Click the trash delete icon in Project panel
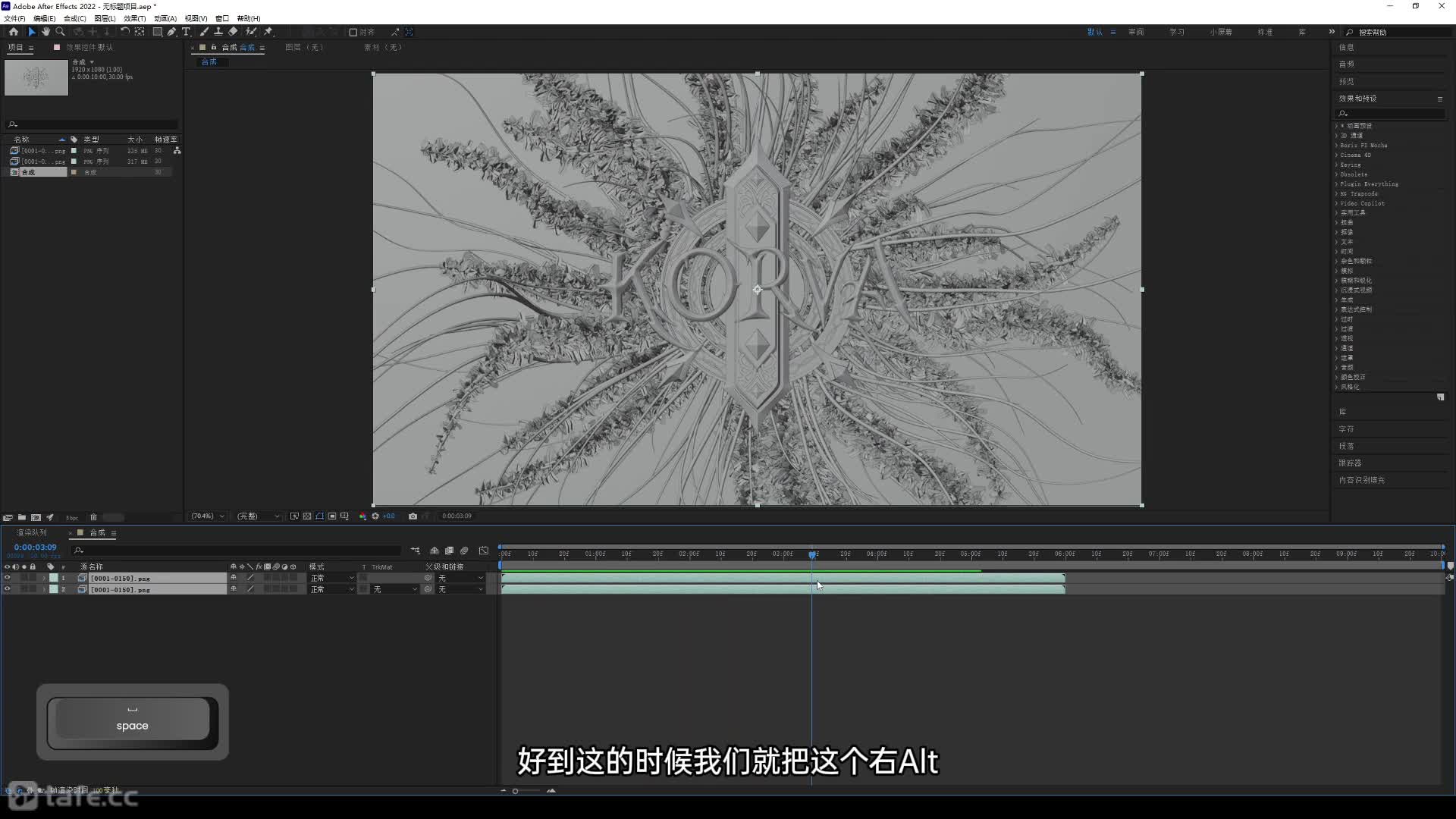The width and height of the screenshot is (1456, 819). coord(94,517)
